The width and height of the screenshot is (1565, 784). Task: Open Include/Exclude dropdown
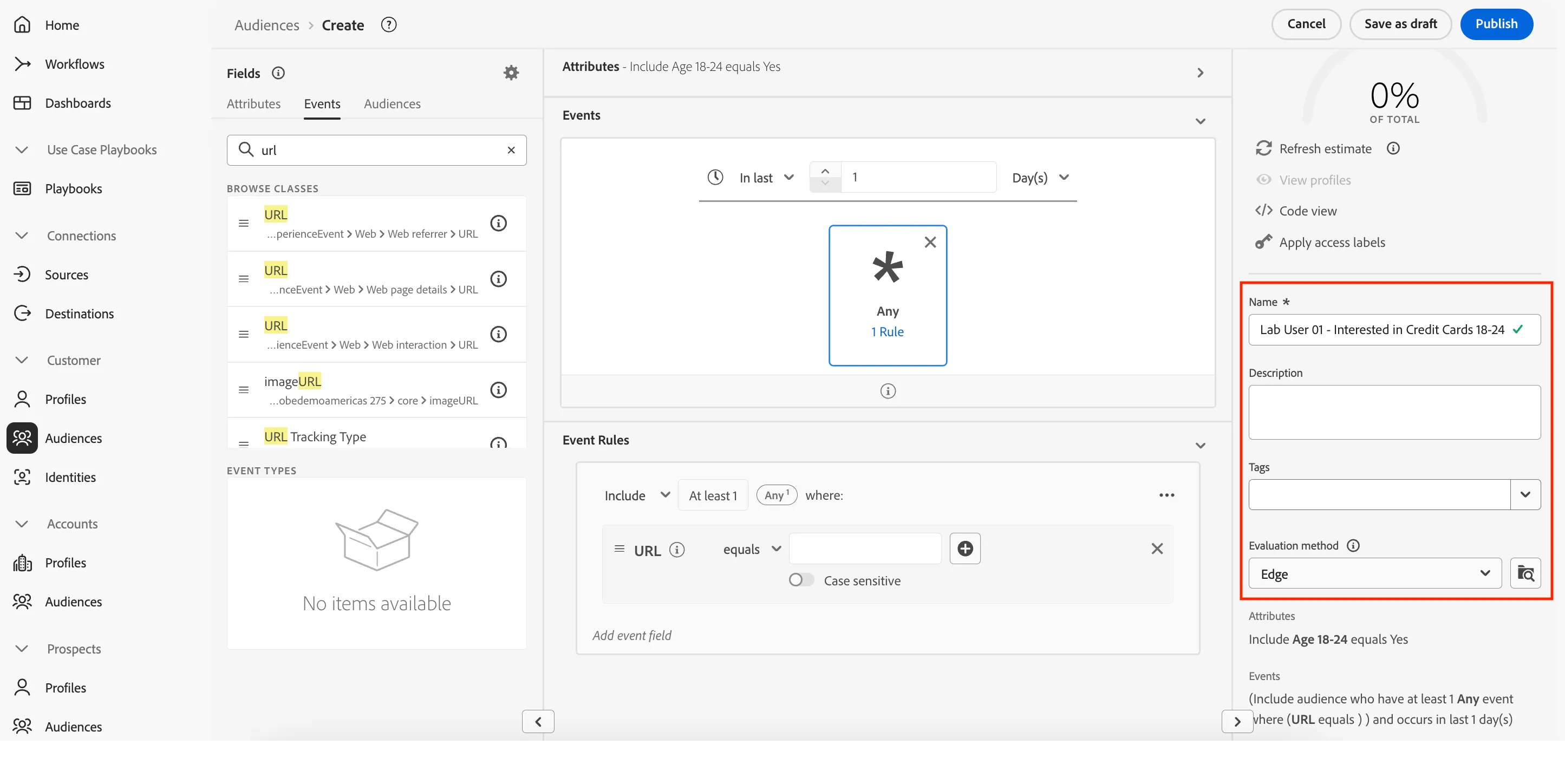click(637, 495)
